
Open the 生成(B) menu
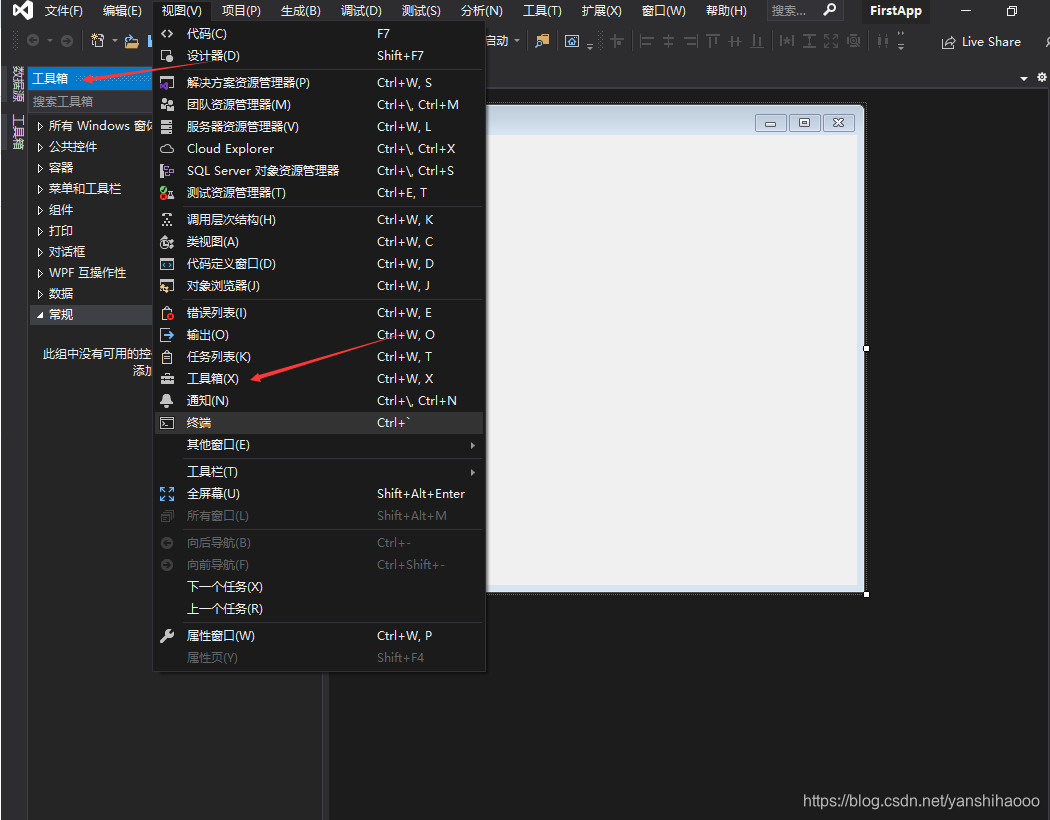(x=301, y=11)
